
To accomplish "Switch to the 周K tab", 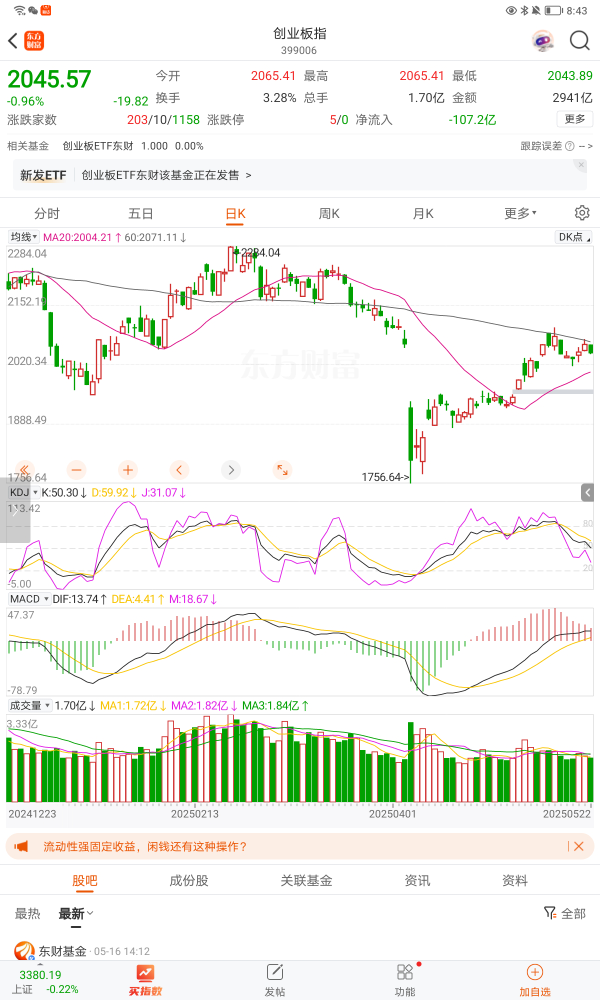I will point(329,213).
